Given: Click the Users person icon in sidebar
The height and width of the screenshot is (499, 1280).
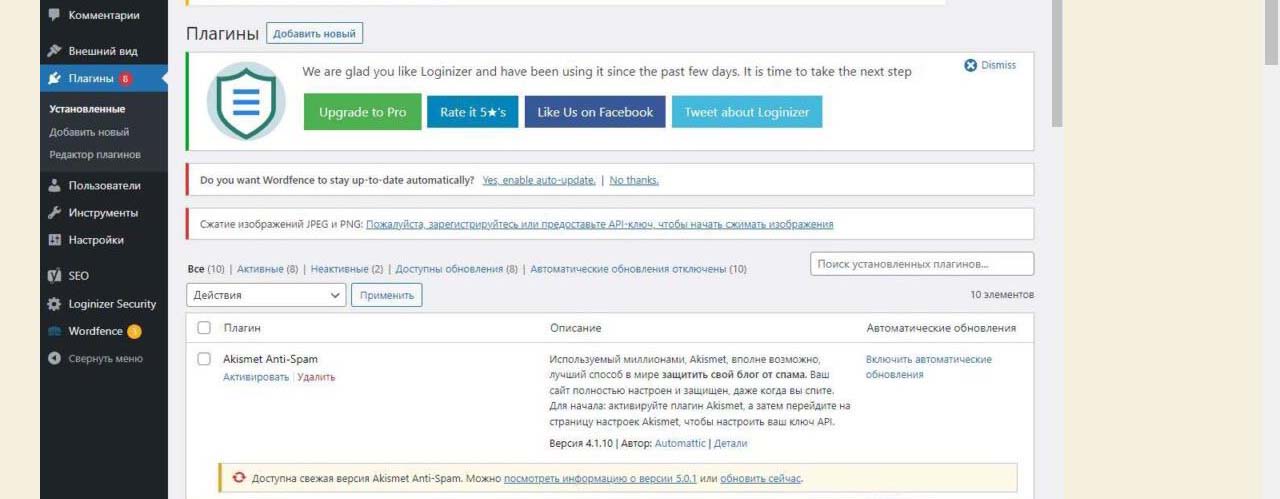Looking at the screenshot, I should (x=55, y=186).
